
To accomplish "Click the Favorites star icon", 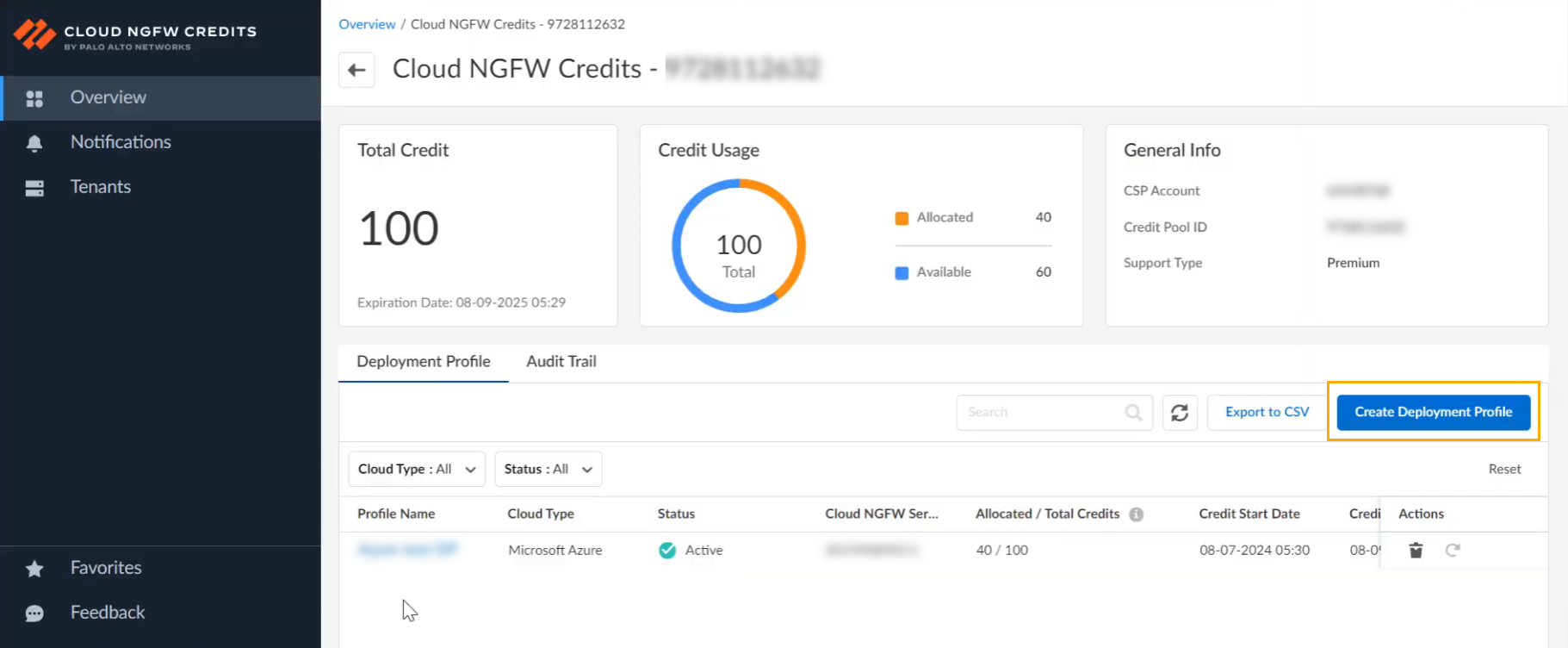I will [34, 569].
